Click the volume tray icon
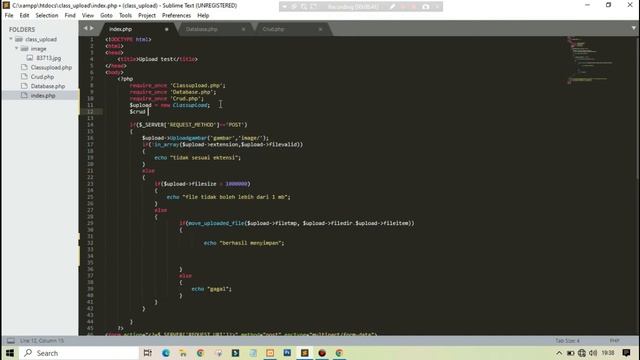Screen dimensions: 640x360 click(x=593, y=353)
